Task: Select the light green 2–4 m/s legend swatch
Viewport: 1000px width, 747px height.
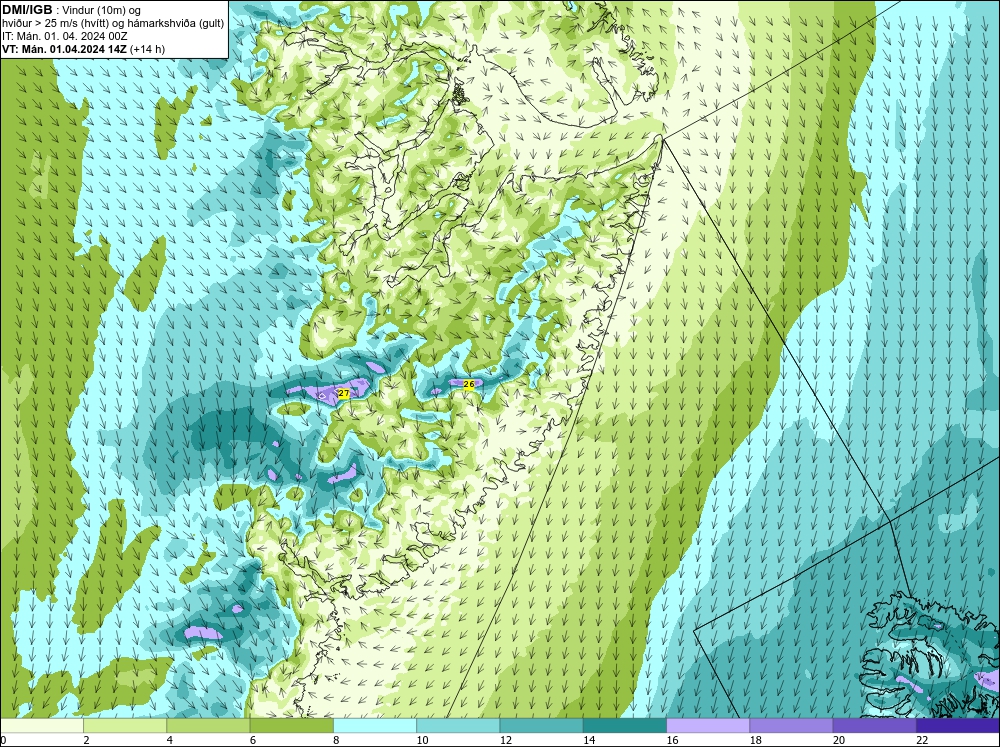Action: (125, 725)
